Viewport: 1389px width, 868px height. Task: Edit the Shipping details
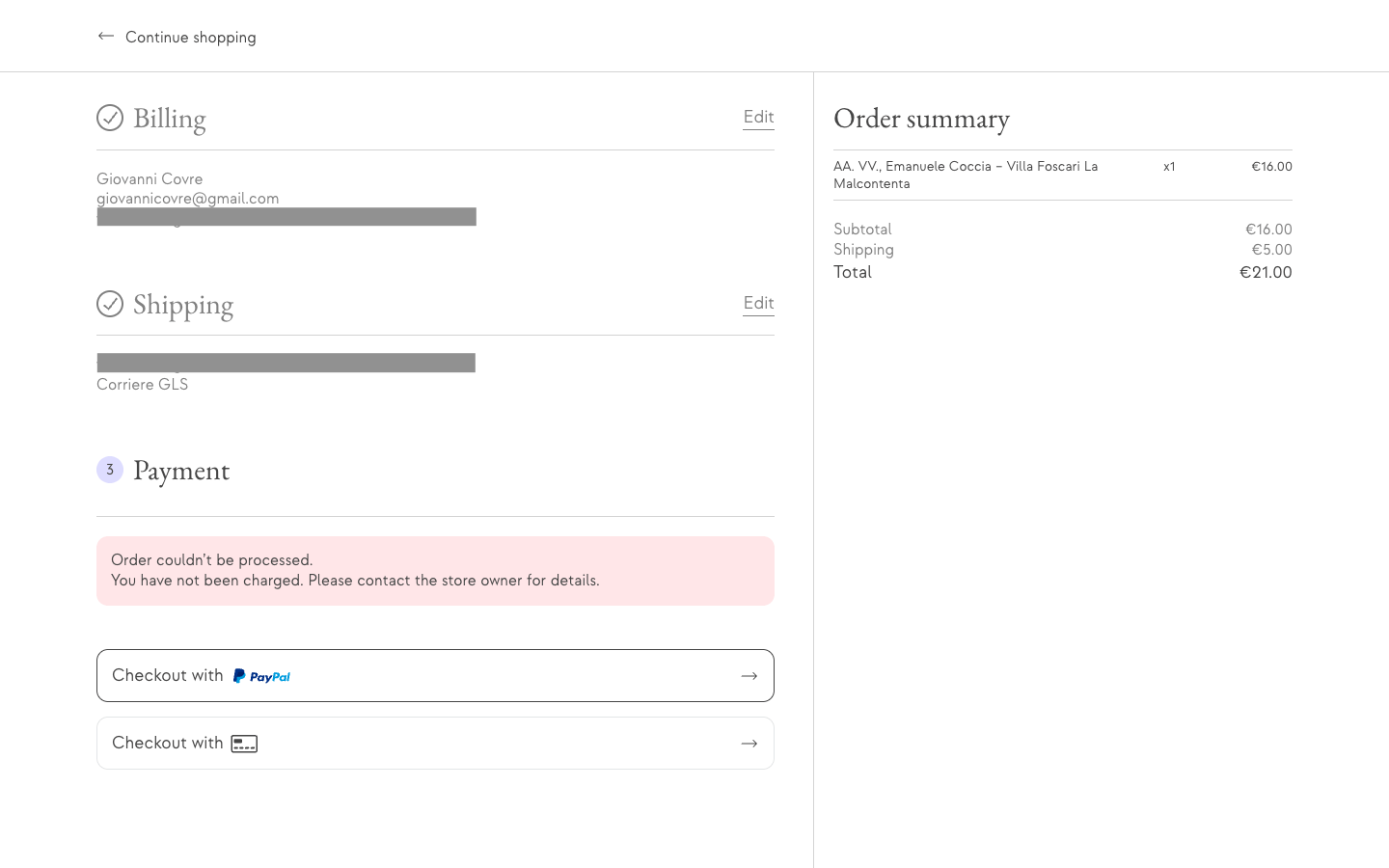coord(758,303)
